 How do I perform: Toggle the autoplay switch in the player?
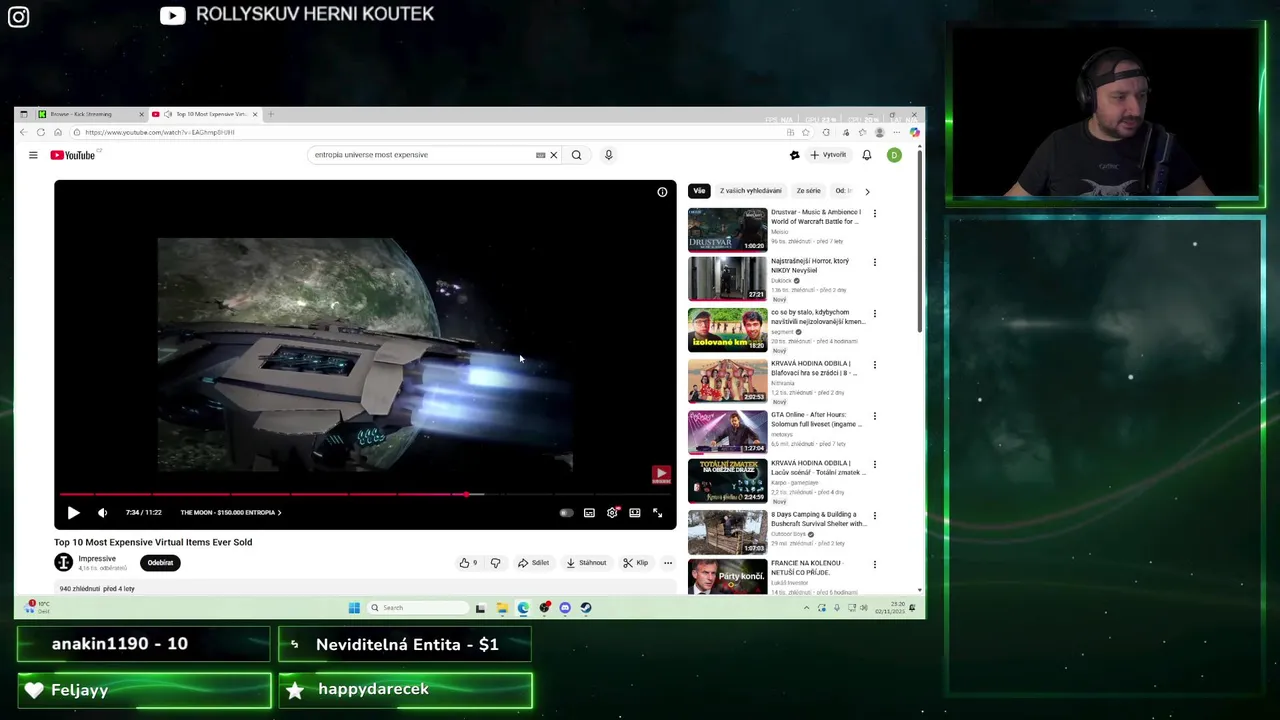coord(566,512)
